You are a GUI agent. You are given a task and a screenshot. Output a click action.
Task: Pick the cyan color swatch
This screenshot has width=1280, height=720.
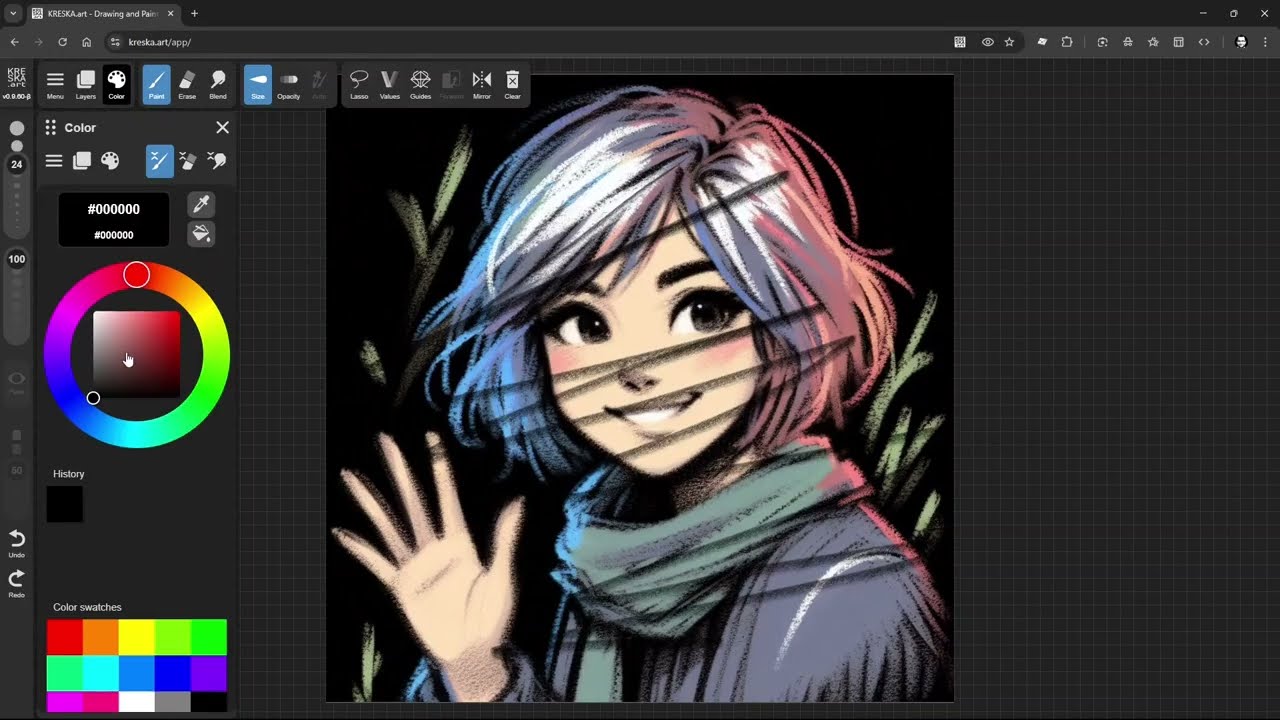tap(101, 673)
